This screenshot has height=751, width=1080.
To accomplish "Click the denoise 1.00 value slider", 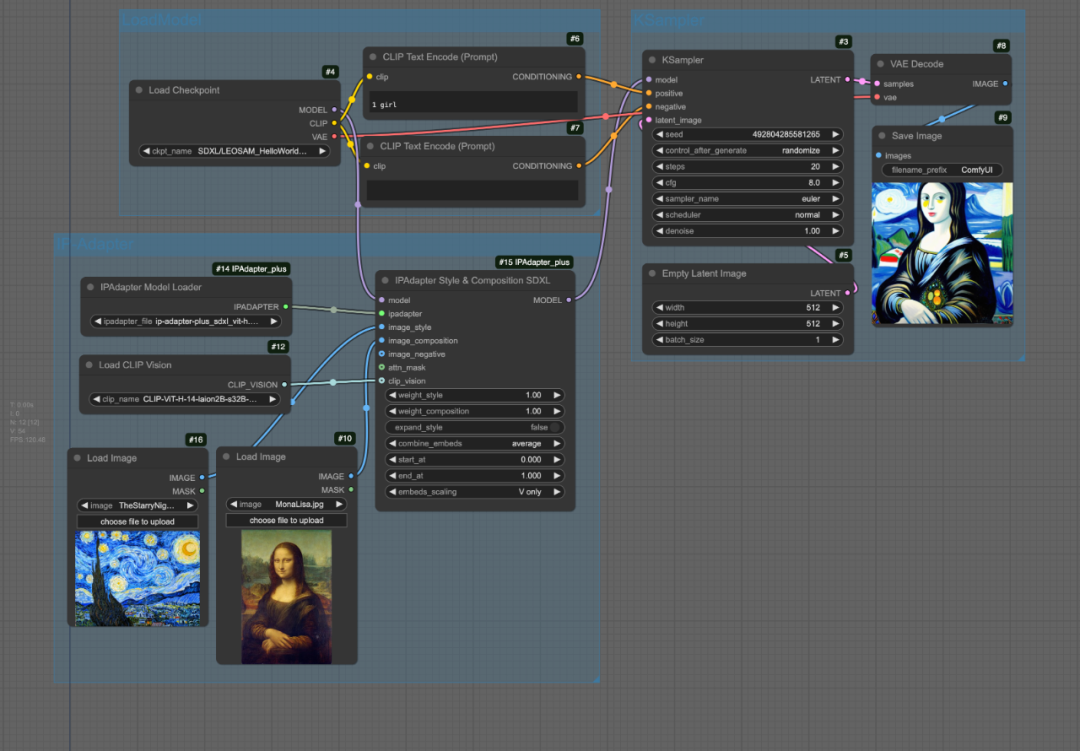I will [747, 231].
